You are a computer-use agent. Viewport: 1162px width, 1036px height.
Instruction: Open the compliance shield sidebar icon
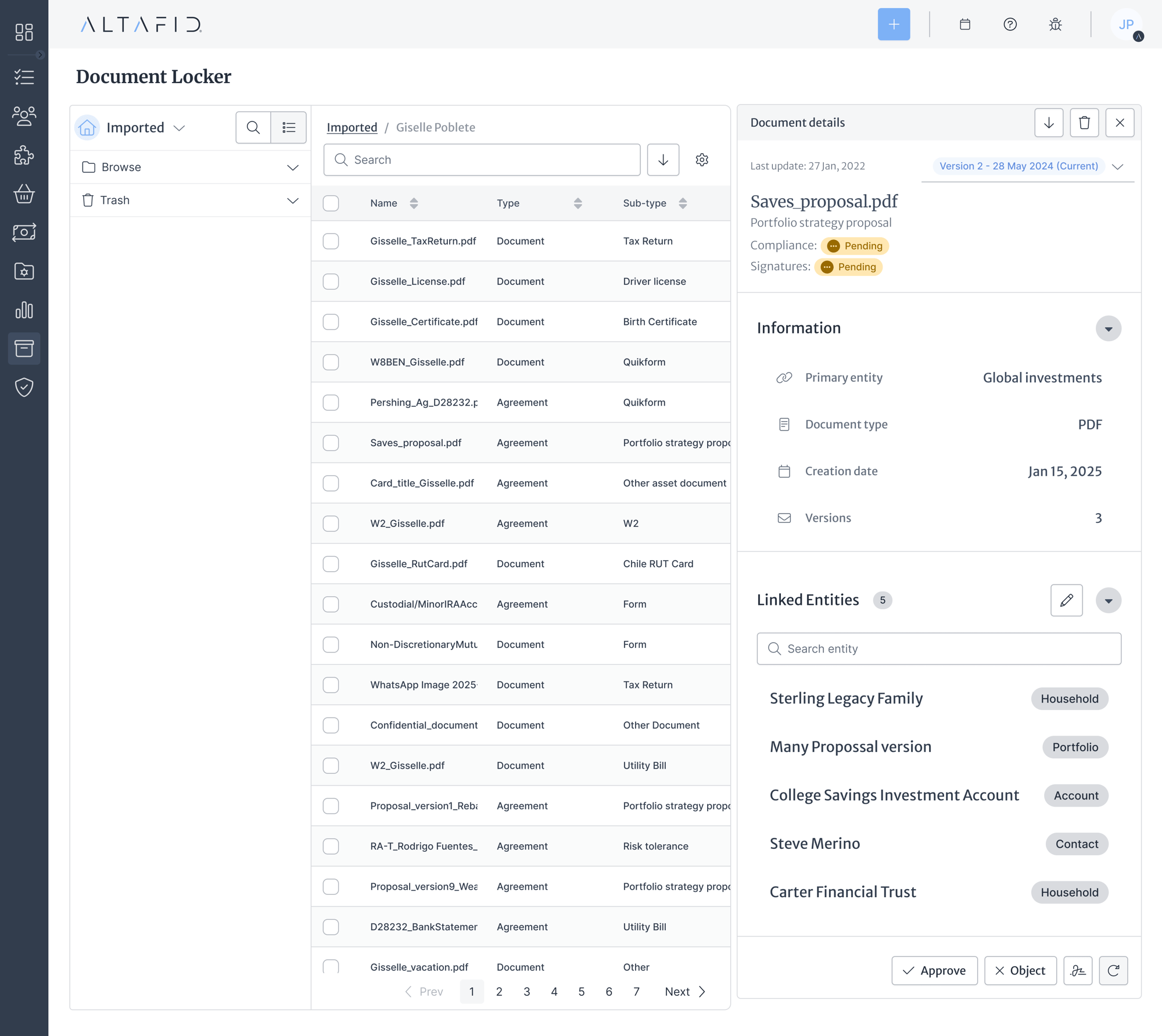[24, 387]
